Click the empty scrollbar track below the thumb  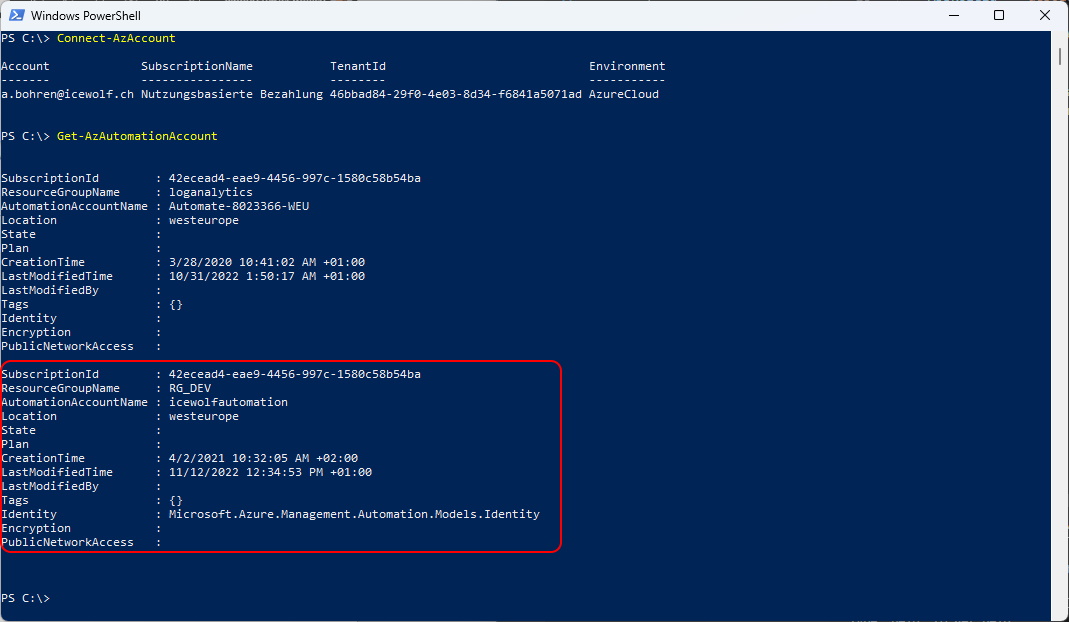click(1061, 350)
